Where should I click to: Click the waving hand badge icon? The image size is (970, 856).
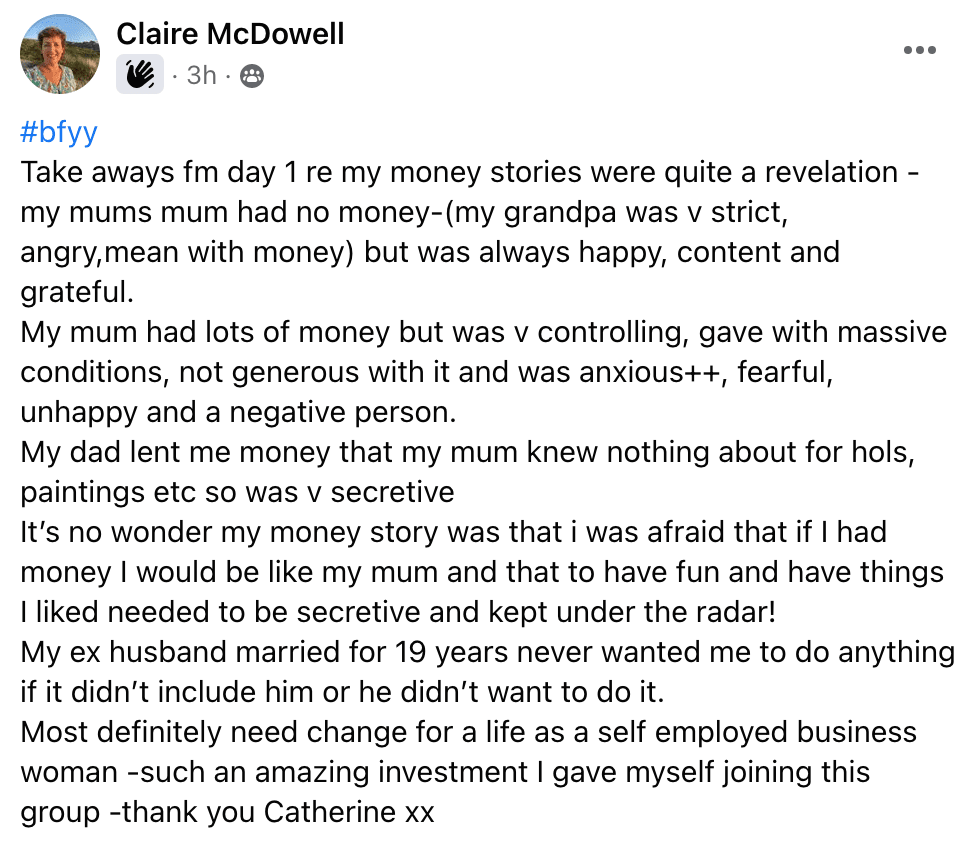(x=140, y=74)
